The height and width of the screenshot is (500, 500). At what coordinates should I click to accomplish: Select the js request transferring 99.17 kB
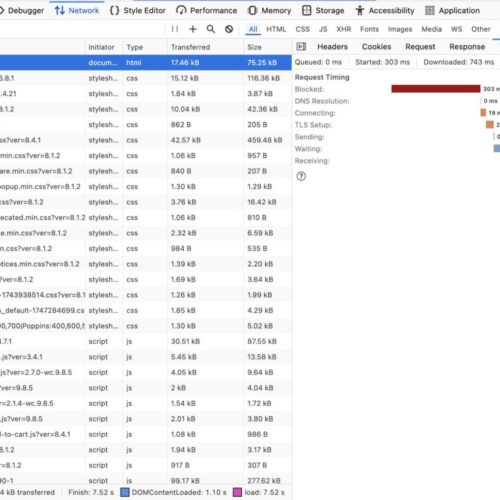146,480
